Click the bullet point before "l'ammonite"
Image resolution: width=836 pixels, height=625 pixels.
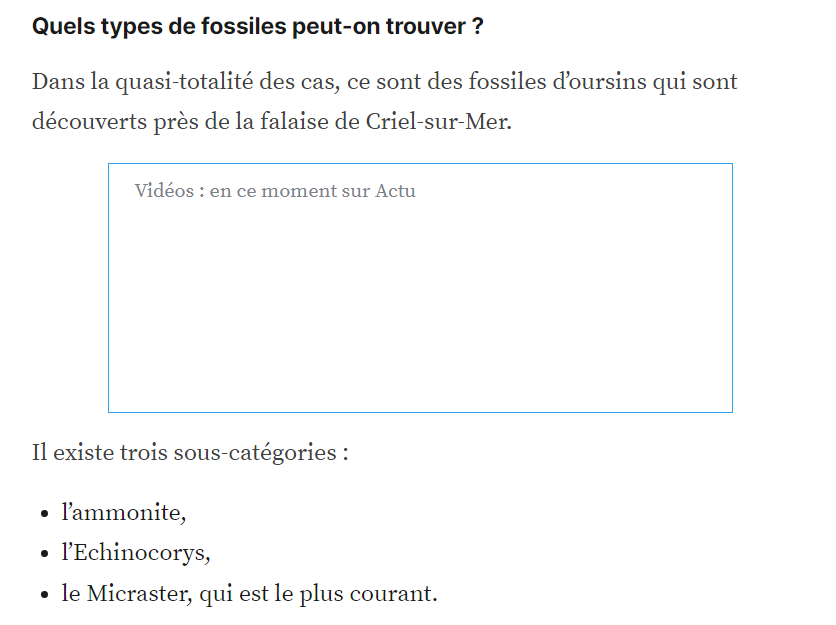tap(45, 514)
